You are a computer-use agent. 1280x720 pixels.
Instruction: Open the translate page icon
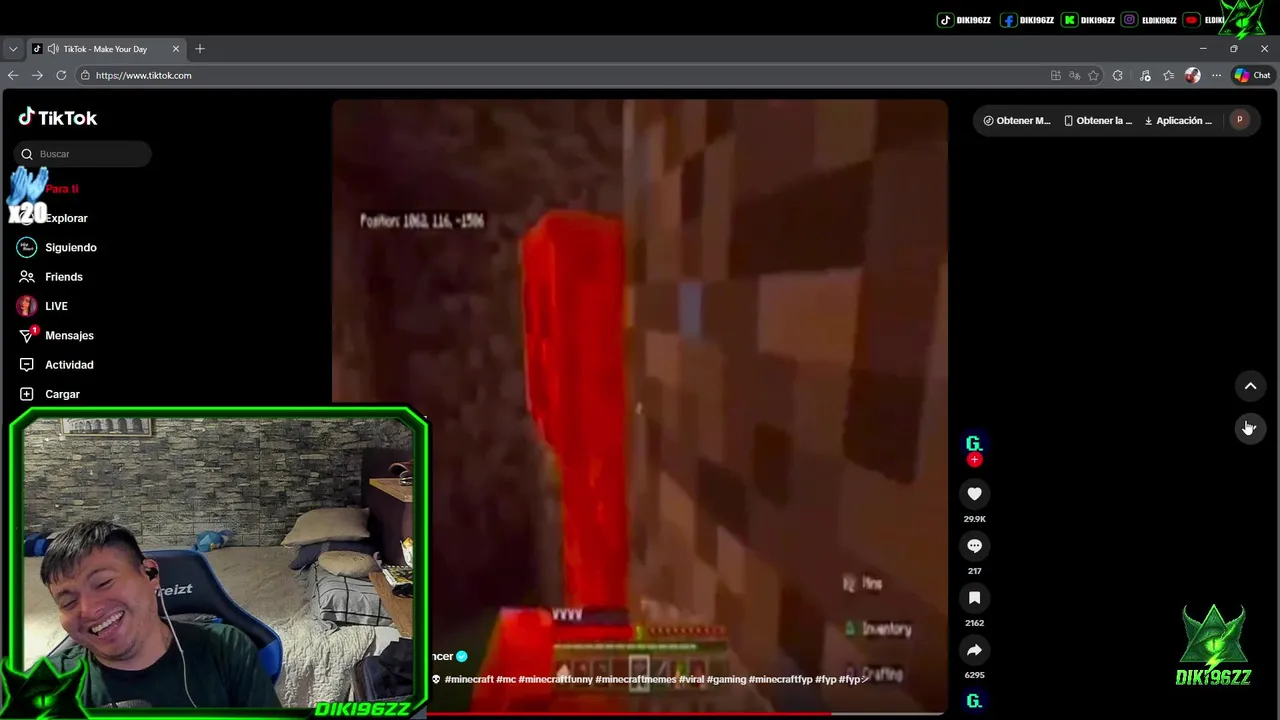(x=1074, y=75)
